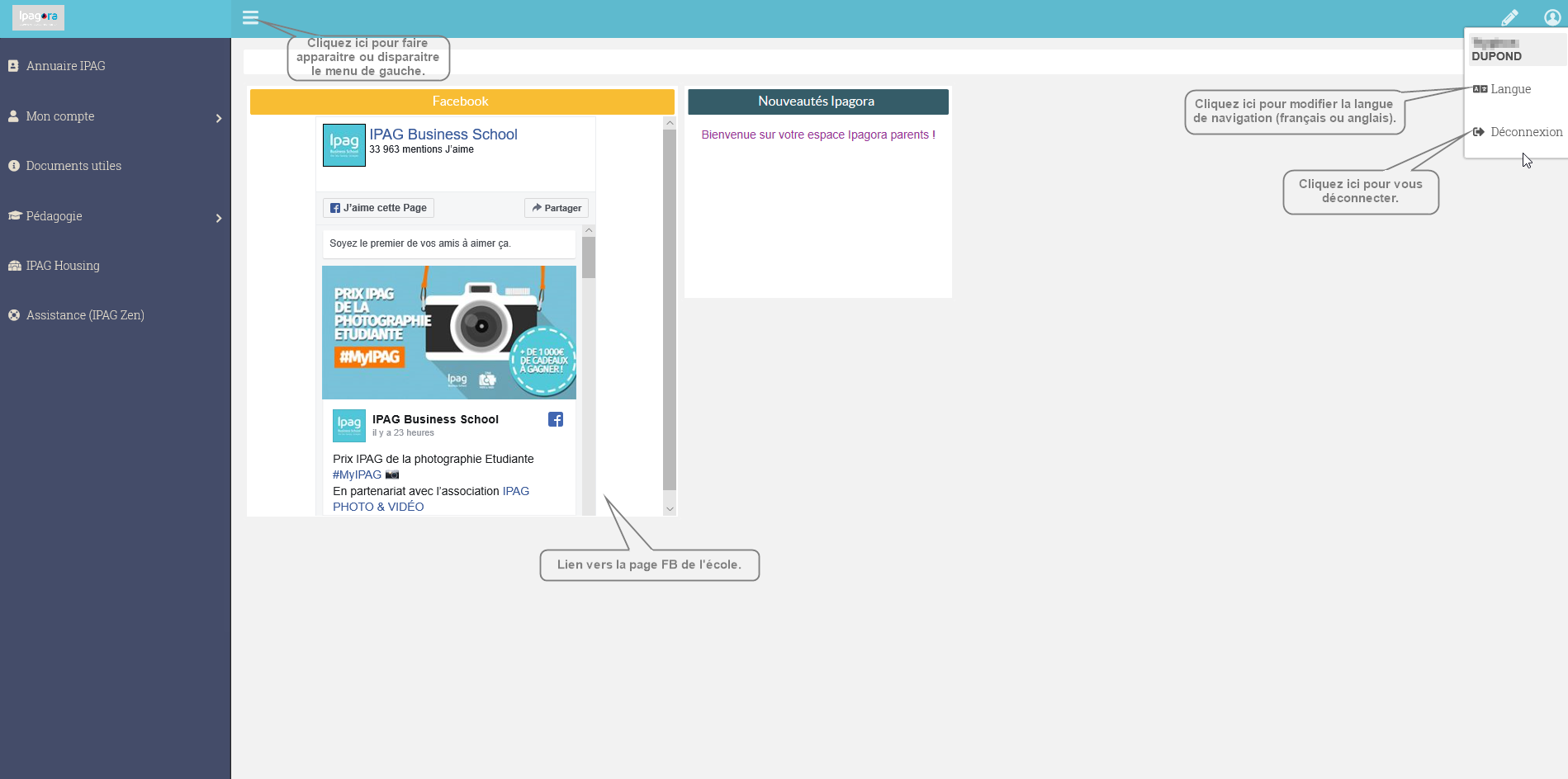Click the Annuaire IPAG directory icon
The width and height of the screenshot is (1568, 779).
point(13,66)
